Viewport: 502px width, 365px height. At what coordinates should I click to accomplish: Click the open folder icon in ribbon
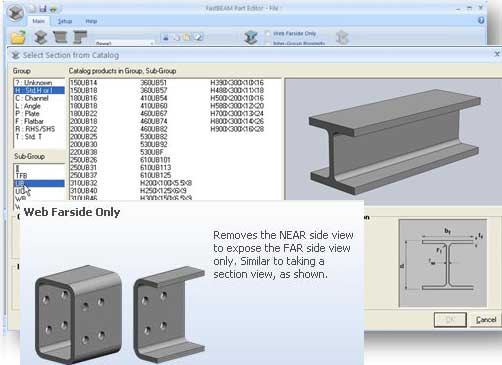click(x=18, y=37)
